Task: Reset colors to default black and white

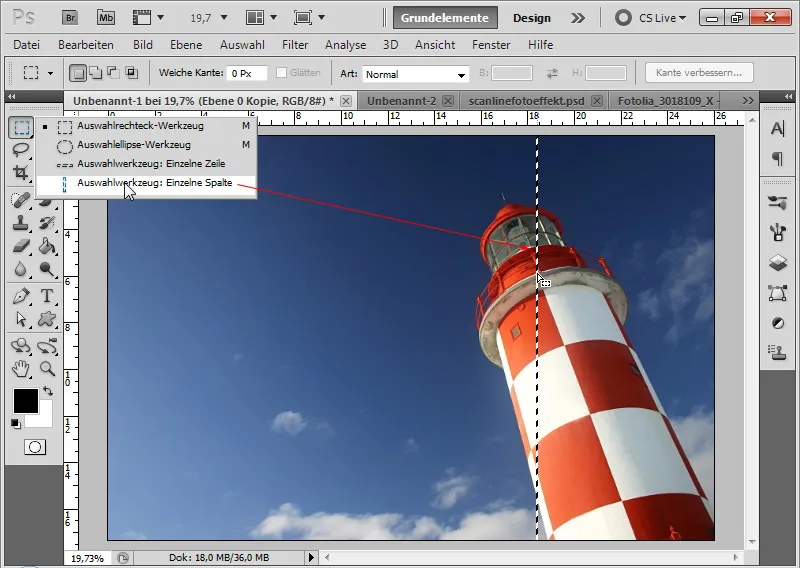Action: tap(16, 424)
